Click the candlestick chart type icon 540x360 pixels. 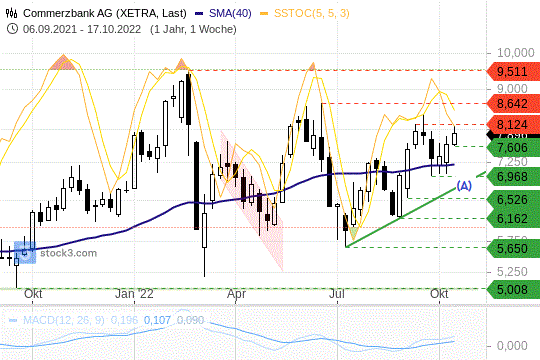click(x=11, y=13)
